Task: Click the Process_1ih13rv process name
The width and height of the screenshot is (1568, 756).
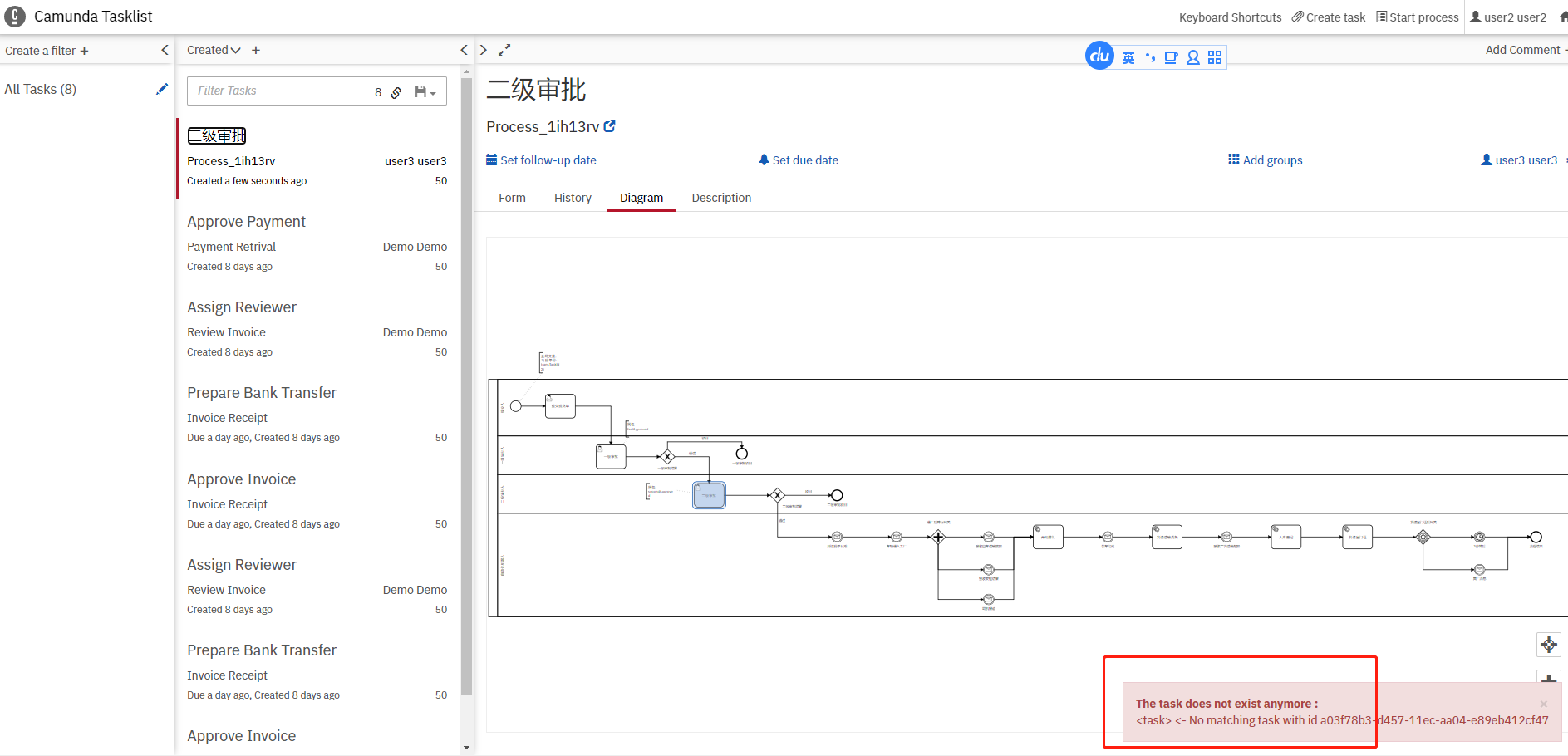Action: point(543,127)
